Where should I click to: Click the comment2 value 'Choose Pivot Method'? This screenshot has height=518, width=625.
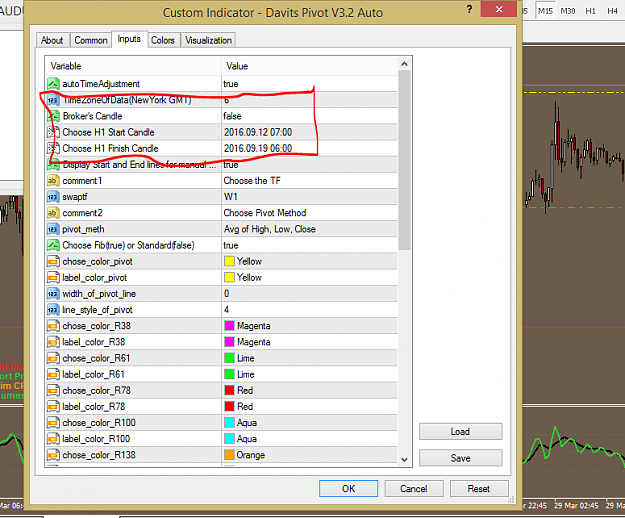[x=265, y=213]
